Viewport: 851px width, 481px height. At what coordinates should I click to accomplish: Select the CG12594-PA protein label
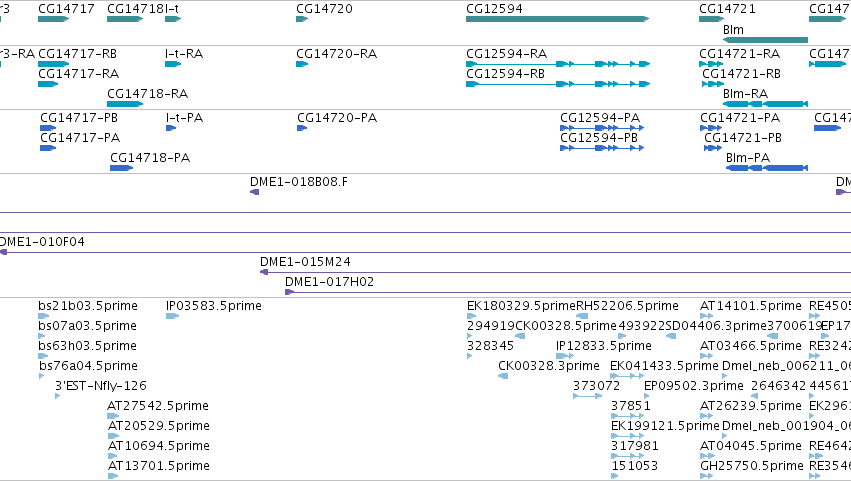600,118
